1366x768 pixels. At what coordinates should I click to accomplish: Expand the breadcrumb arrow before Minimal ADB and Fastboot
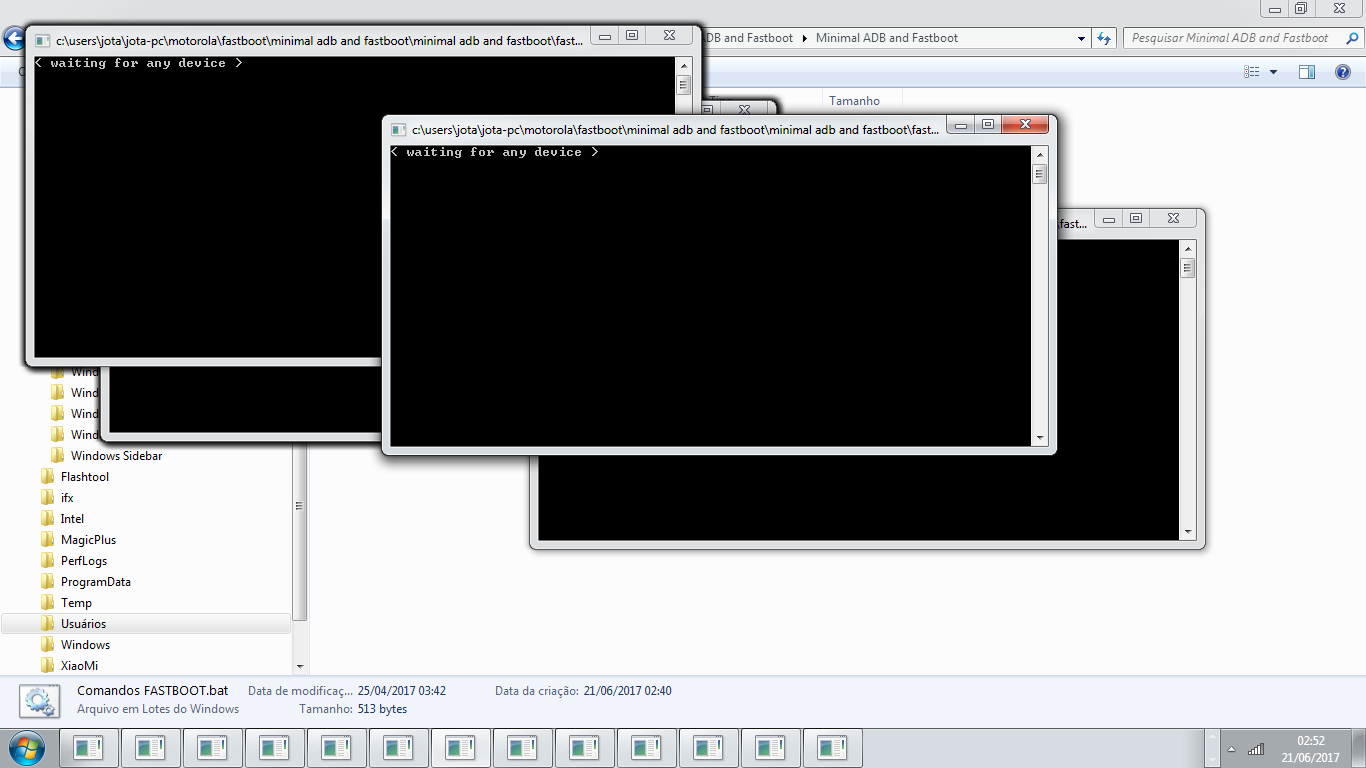tap(805, 38)
